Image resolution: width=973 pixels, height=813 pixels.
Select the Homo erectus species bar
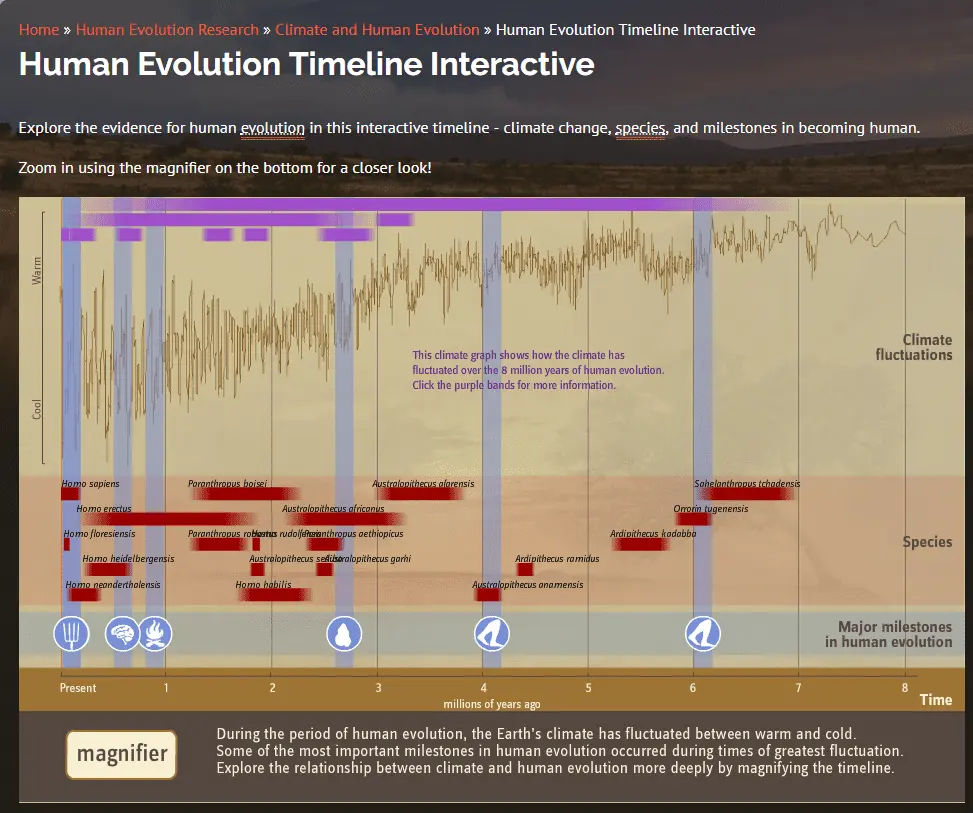[x=169, y=519]
